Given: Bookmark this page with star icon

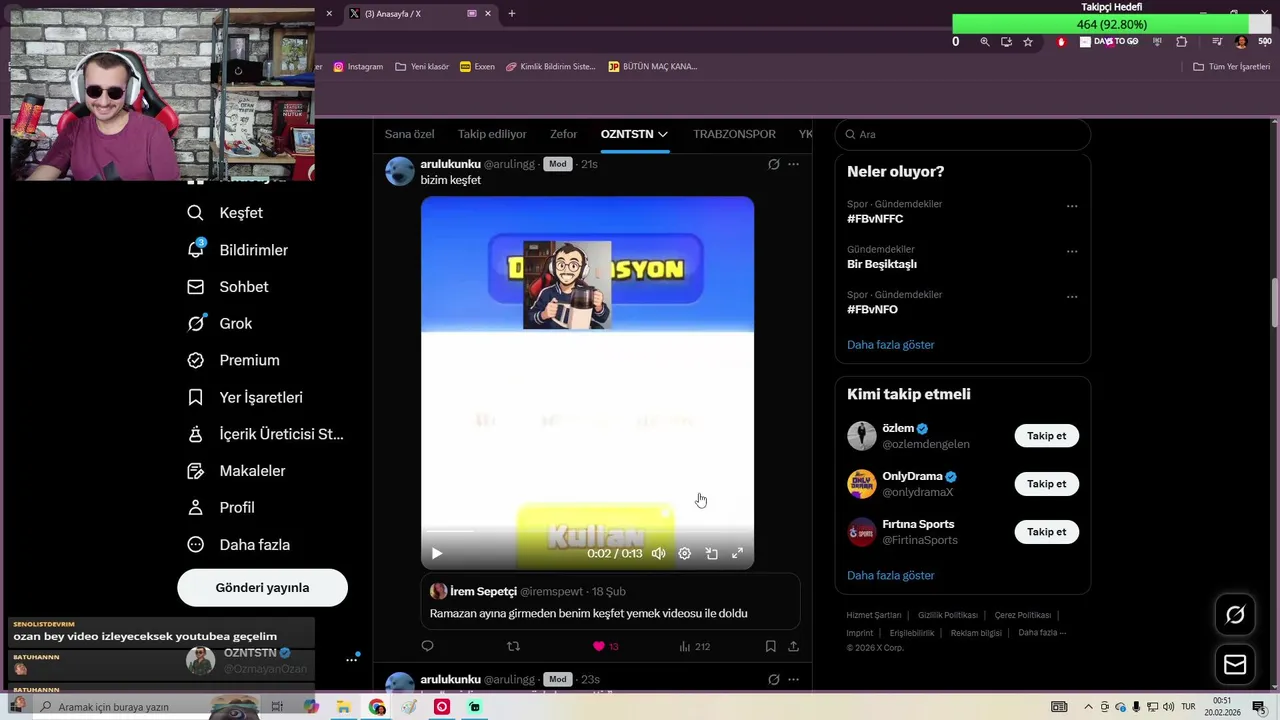Looking at the screenshot, I should (x=1028, y=42).
